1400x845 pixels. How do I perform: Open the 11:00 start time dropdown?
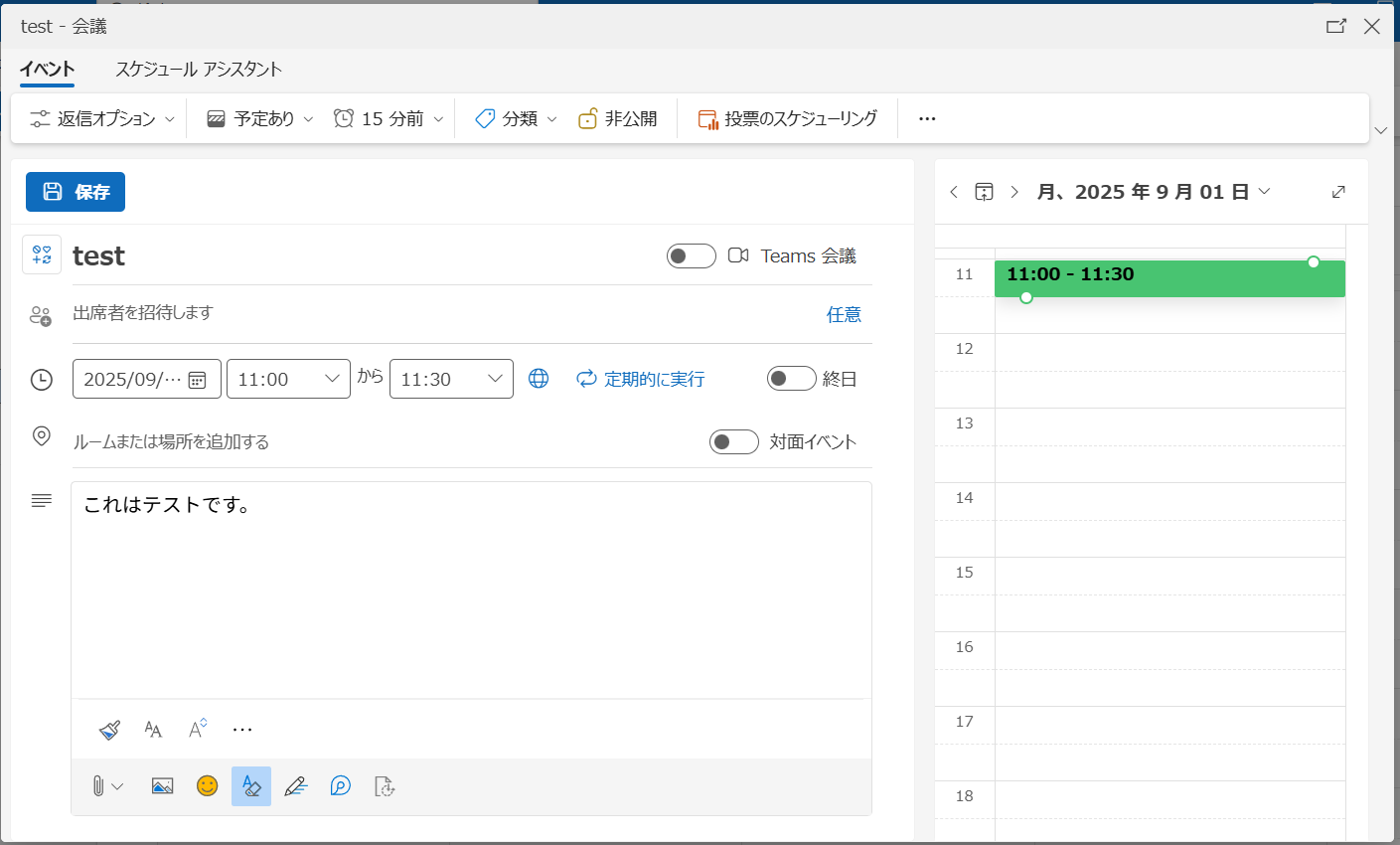[288, 379]
